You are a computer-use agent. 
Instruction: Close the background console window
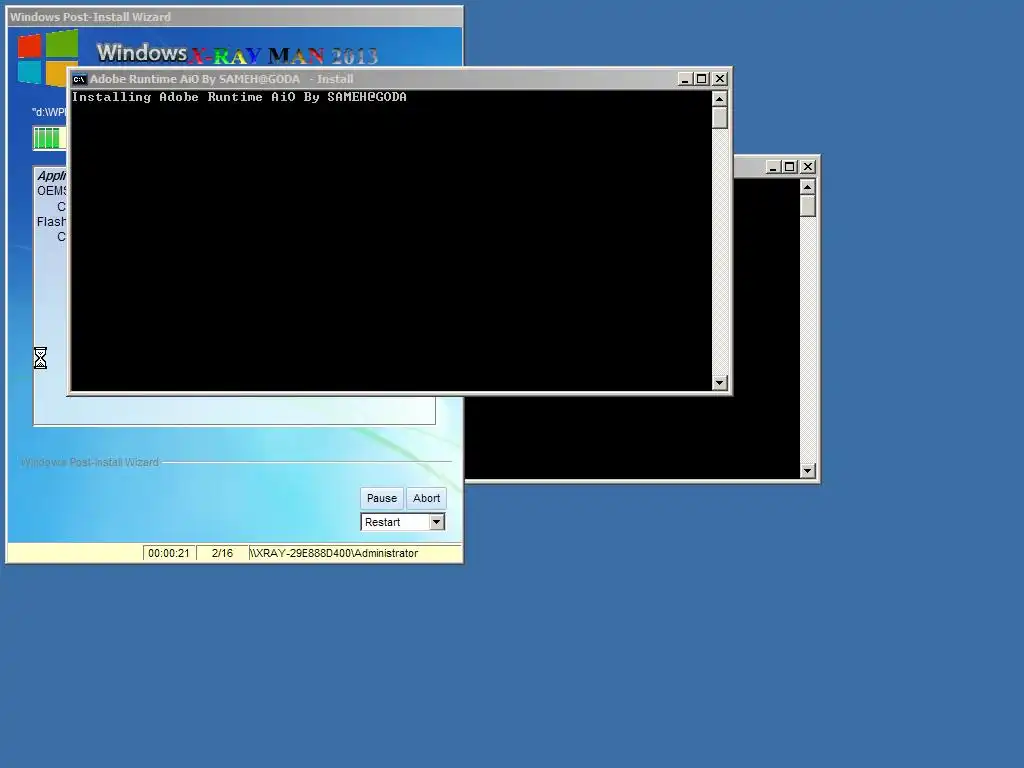(x=808, y=167)
